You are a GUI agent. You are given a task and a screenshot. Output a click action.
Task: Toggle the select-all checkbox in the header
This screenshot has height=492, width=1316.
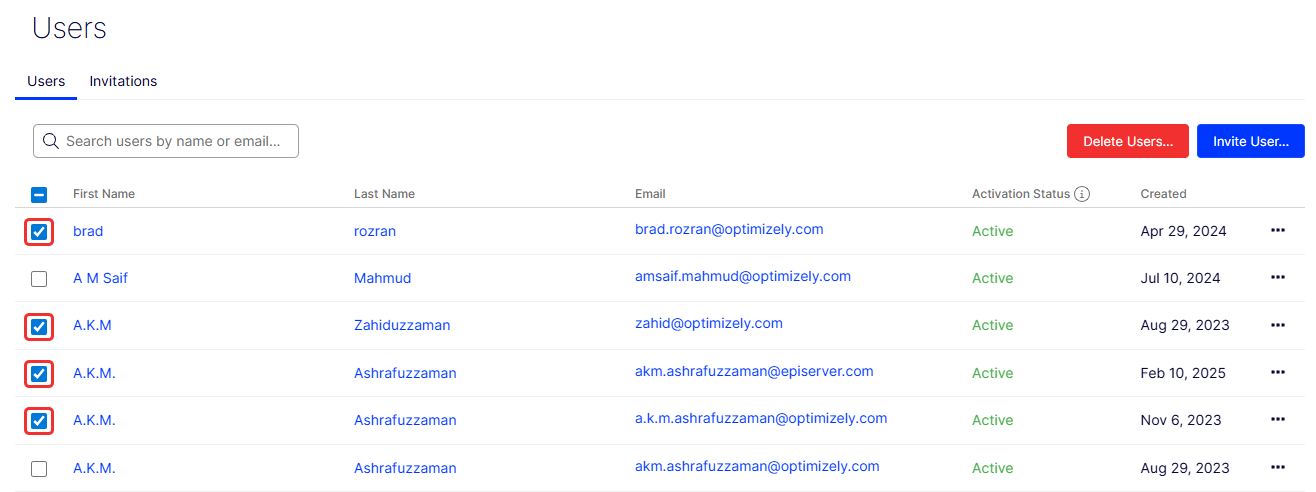[39, 195]
